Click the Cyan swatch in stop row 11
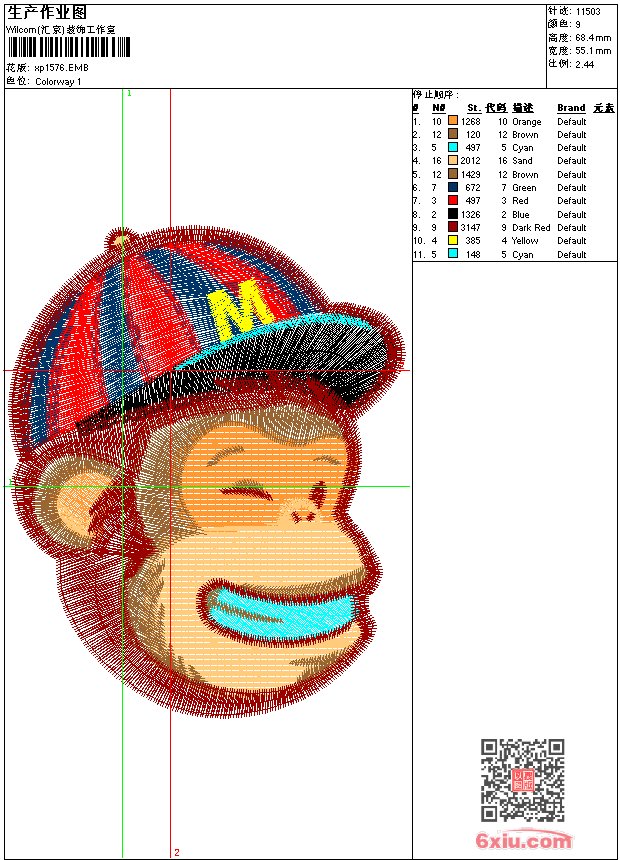Image resolution: width=620 pixels, height=860 pixels. [453, 253]
